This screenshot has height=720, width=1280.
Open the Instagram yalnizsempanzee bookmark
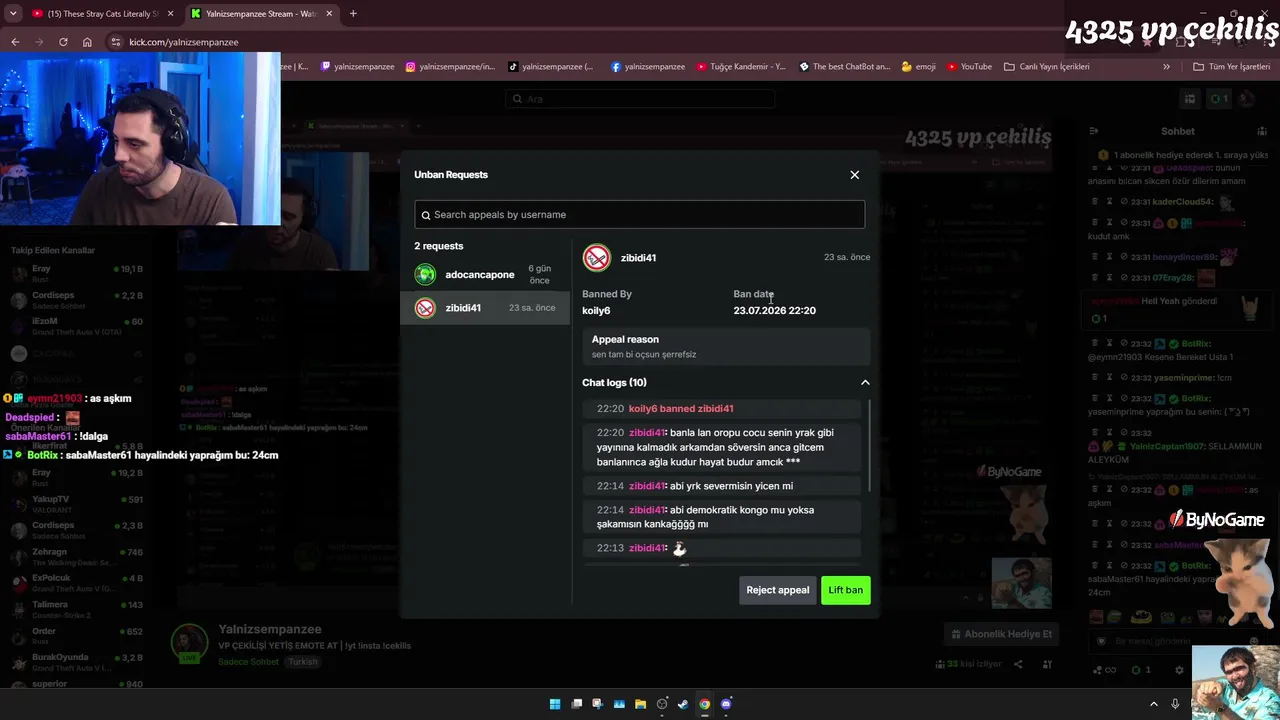coord(450,67)
